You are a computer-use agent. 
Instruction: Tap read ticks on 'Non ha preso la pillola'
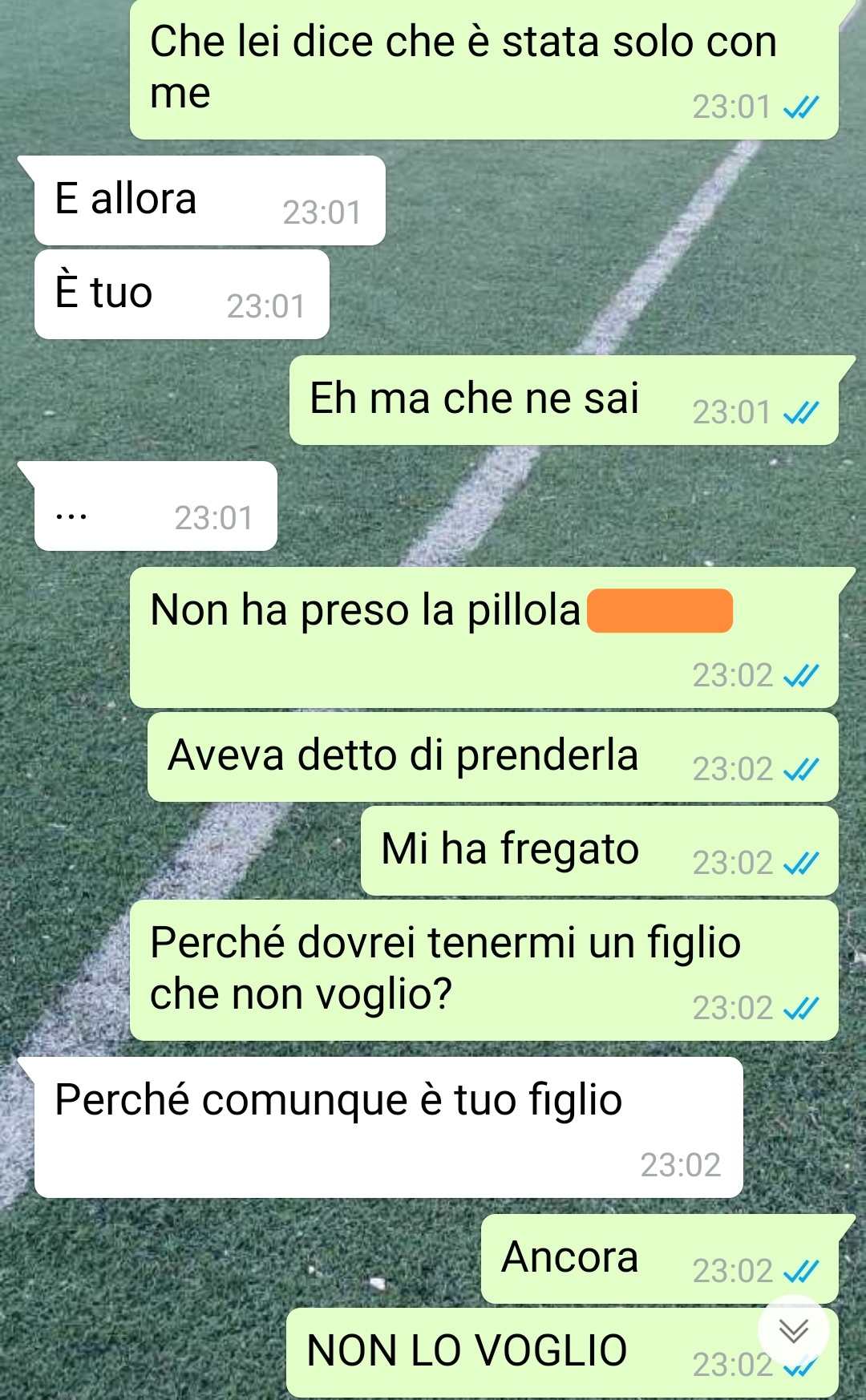pyautogui.click(x=801, y=676)
